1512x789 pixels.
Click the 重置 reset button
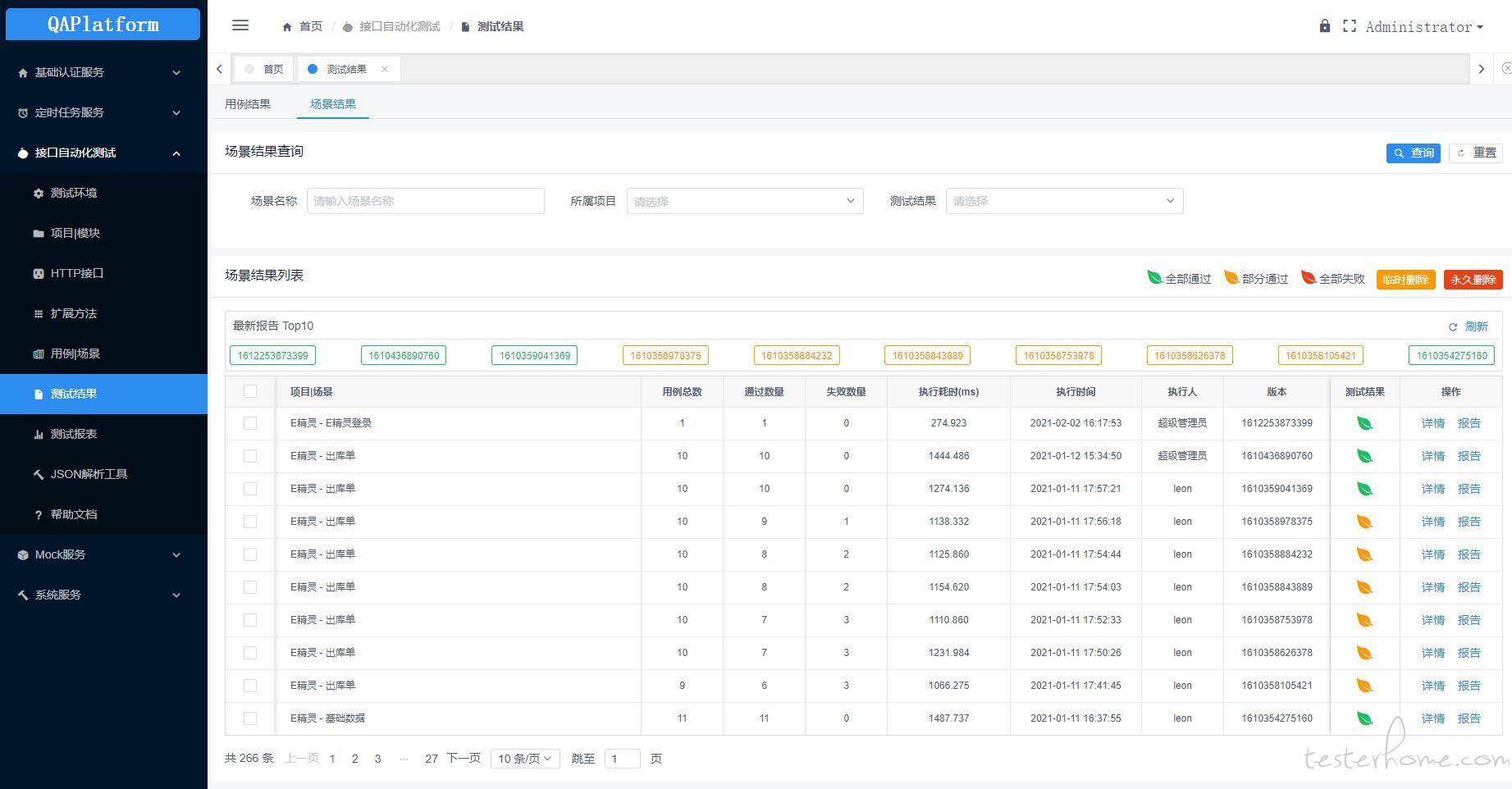click(1476, 153)
